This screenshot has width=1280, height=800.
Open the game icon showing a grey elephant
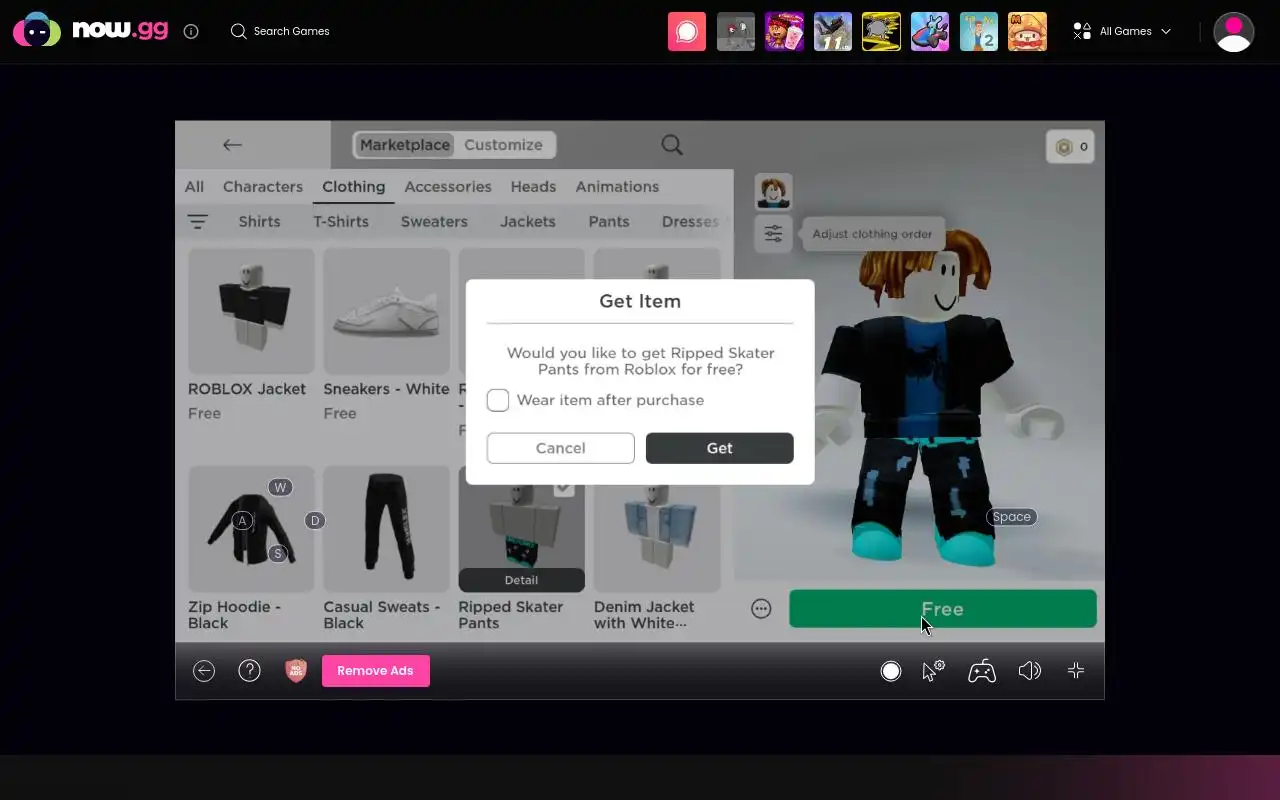(736, 31)
